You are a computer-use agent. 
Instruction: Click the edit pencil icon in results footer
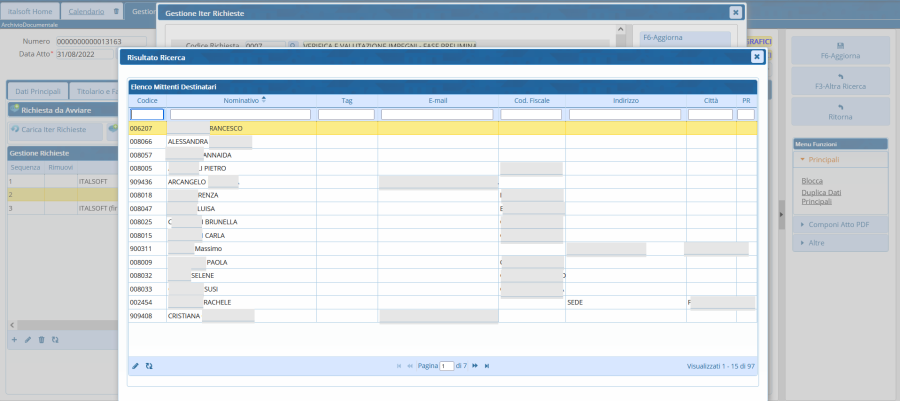click(x=136, y=366)
